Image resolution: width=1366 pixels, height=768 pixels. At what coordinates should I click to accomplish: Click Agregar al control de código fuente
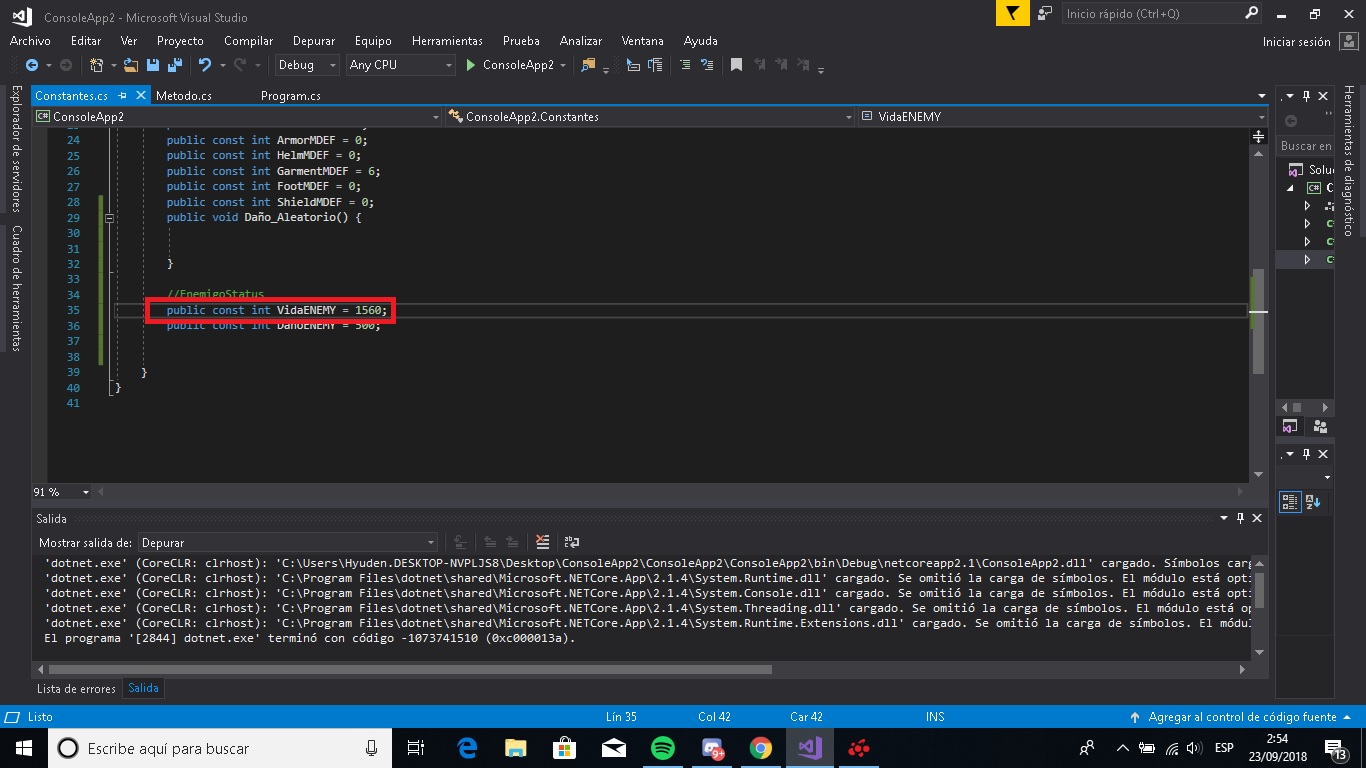coord(1242,717)
